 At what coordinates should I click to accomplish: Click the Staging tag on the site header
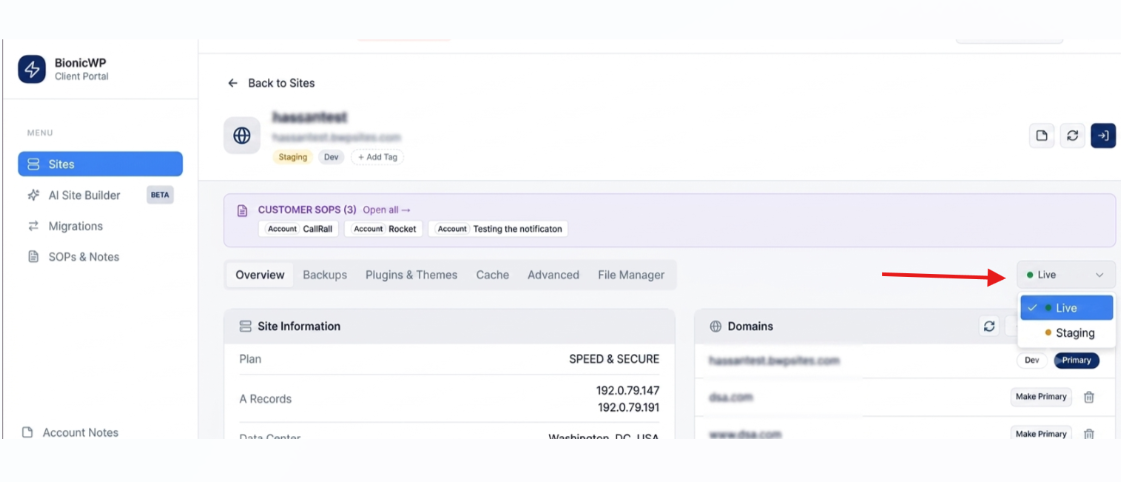coord(292,157)
